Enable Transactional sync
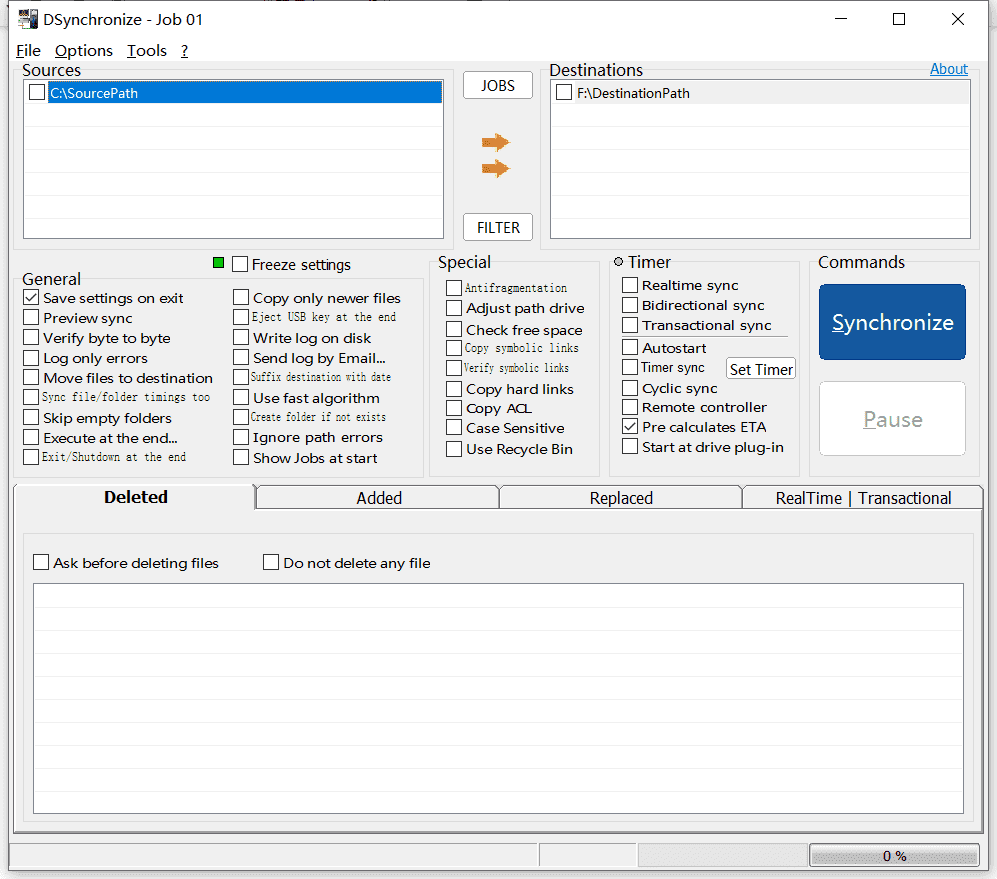This screenshot has width=997, height=879. coord(630,325)
